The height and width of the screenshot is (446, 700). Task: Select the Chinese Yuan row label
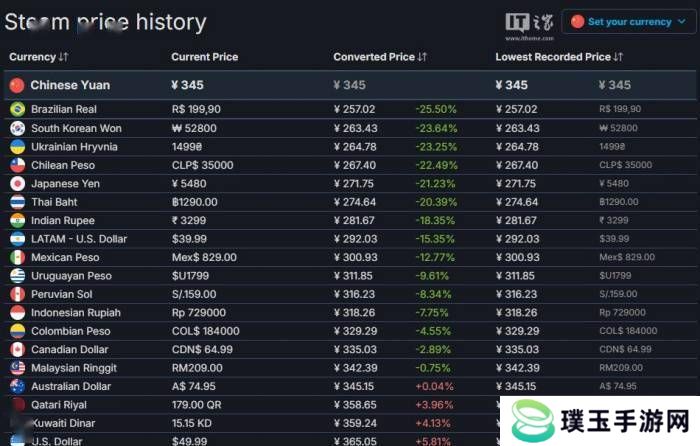pos(70,85)
